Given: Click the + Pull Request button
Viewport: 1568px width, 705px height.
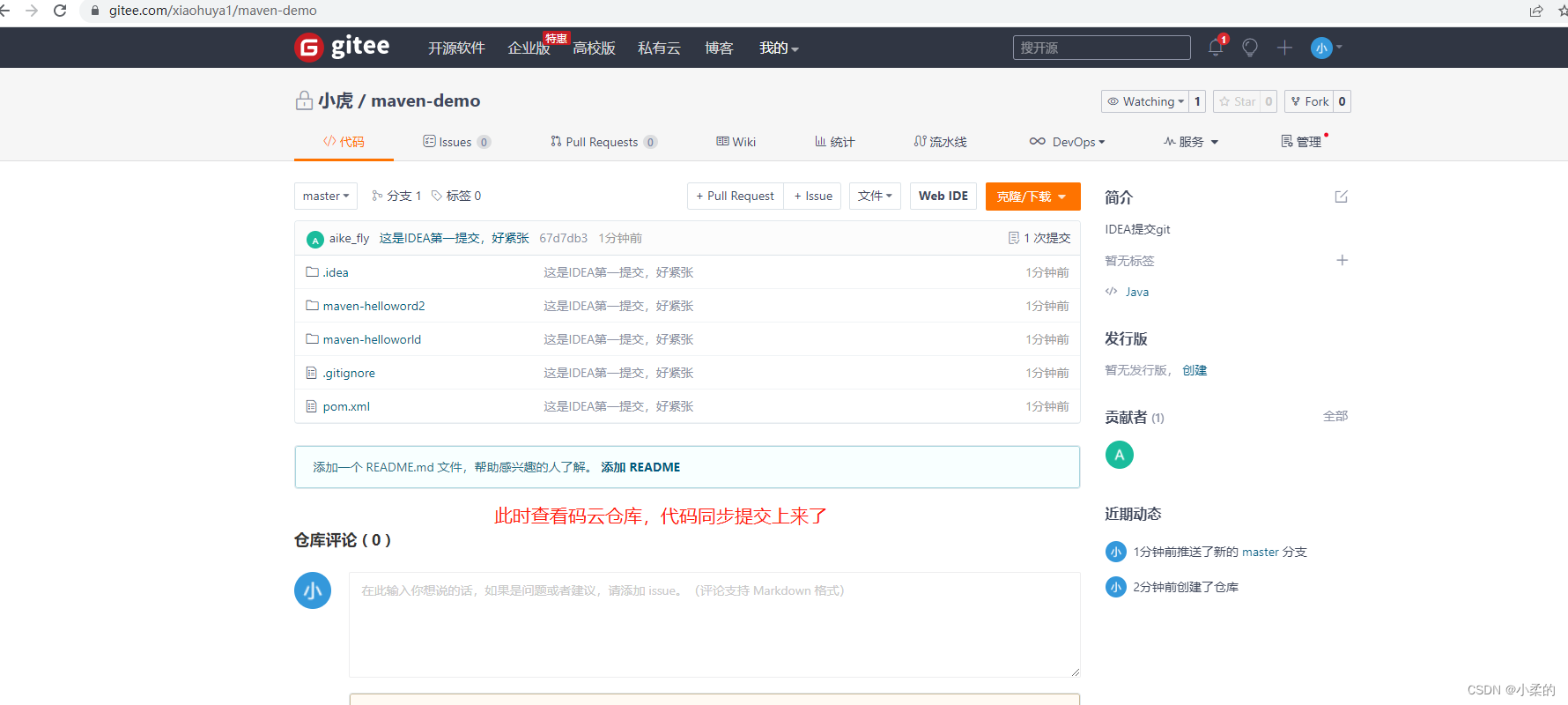Looking at the screenshot, I should pos(735,196).
